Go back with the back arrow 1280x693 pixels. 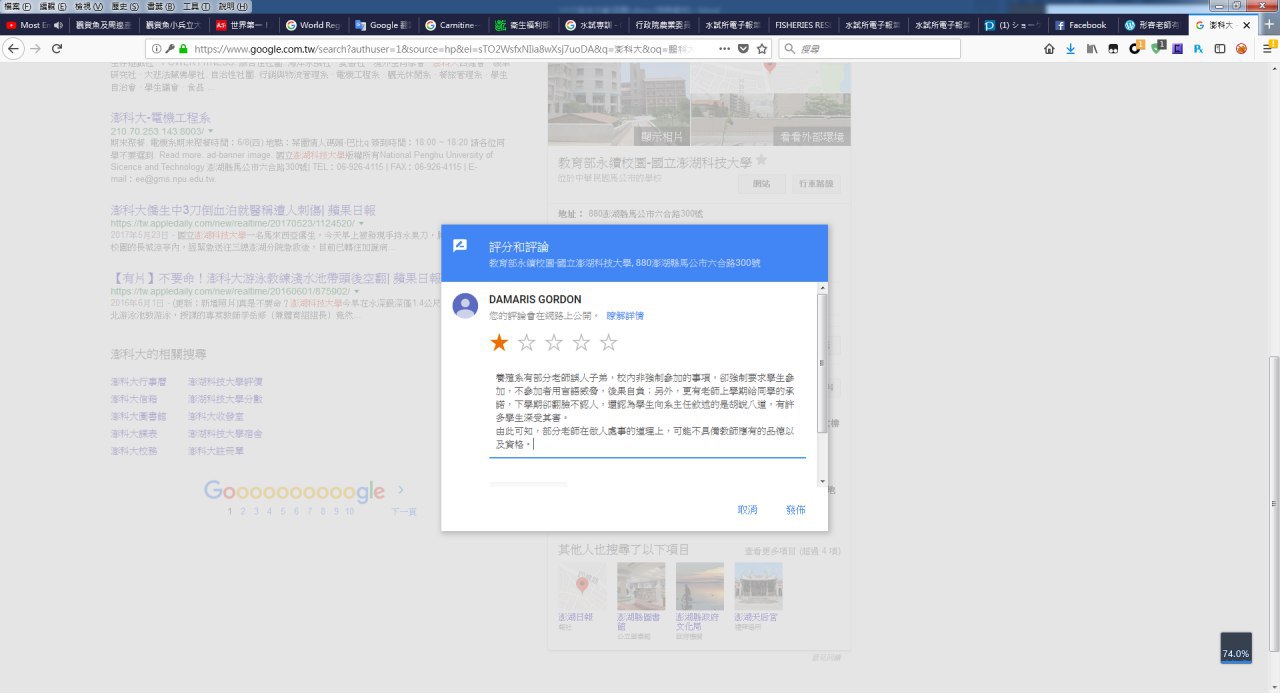(14, 48)
